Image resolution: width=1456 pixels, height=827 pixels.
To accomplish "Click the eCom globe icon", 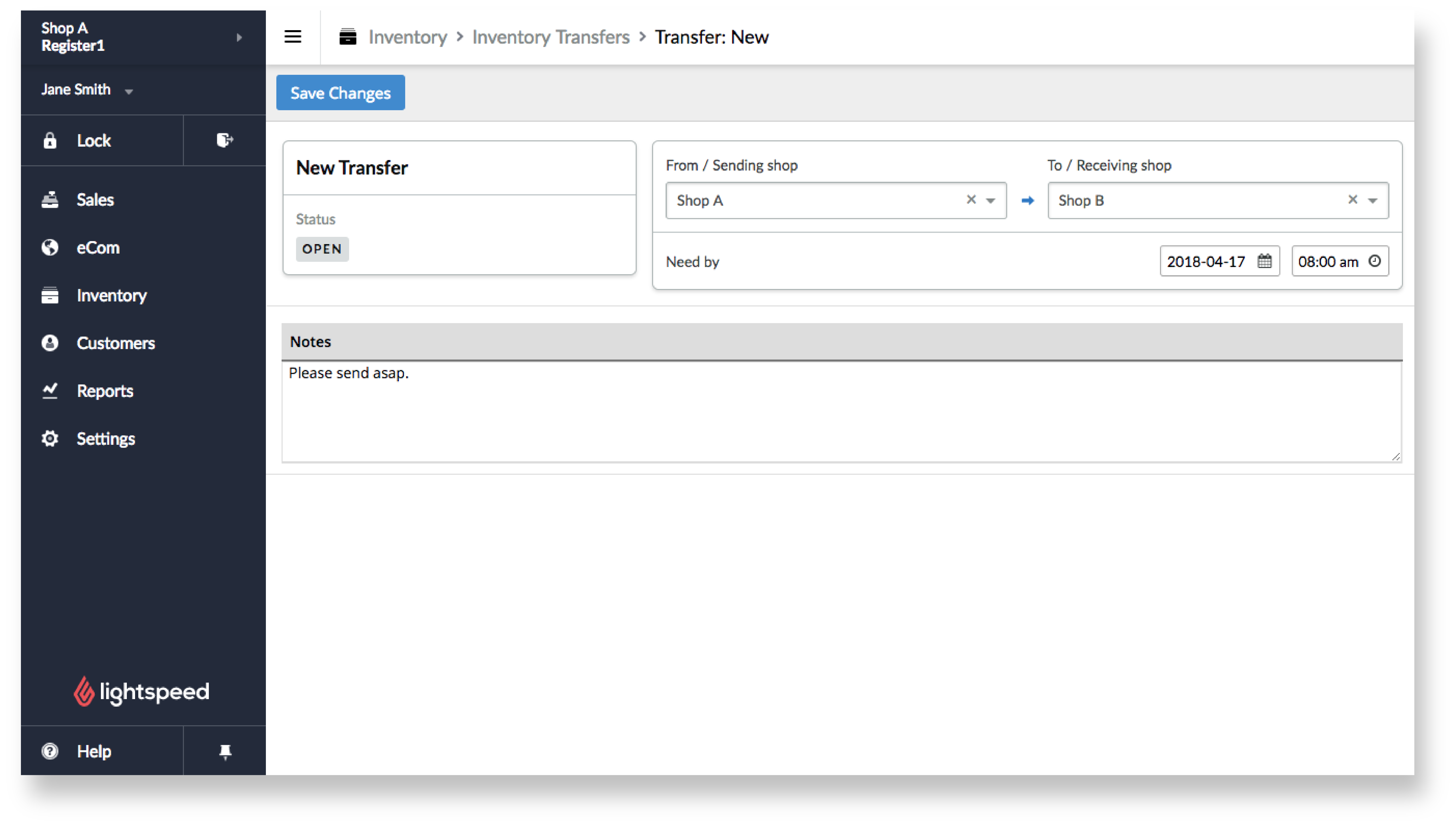I will click(50, 247).
